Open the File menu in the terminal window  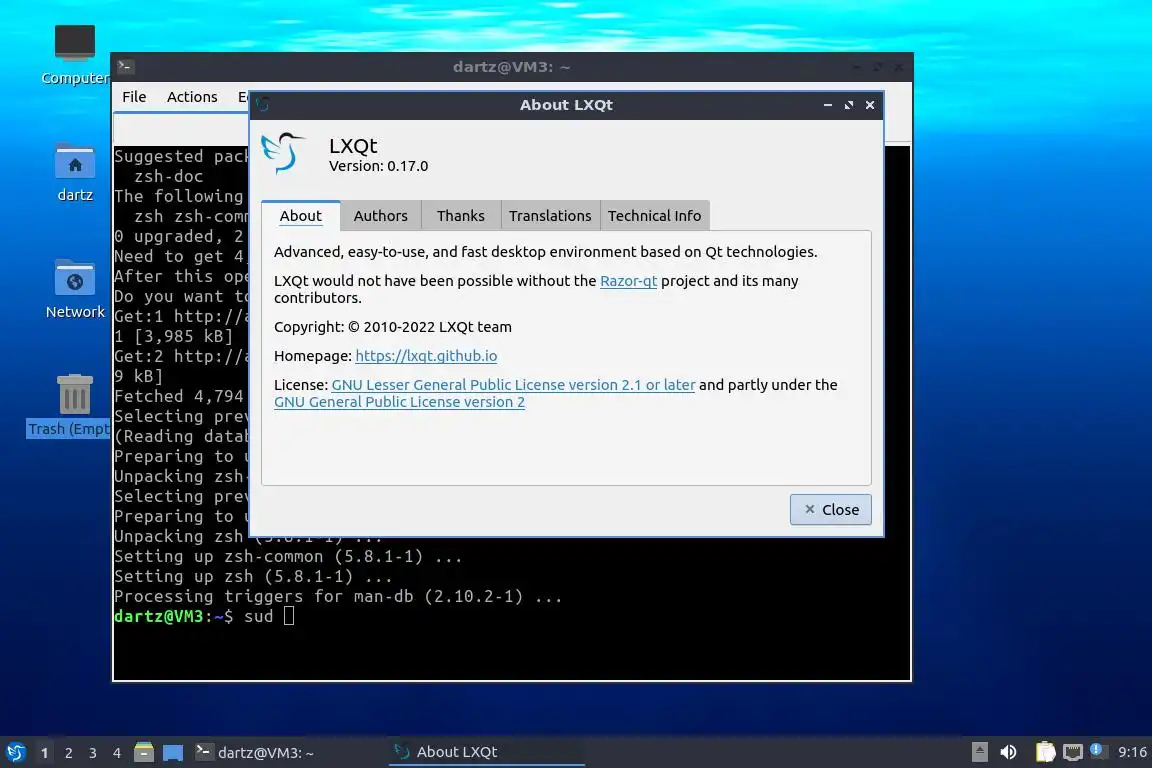(134, 96)
